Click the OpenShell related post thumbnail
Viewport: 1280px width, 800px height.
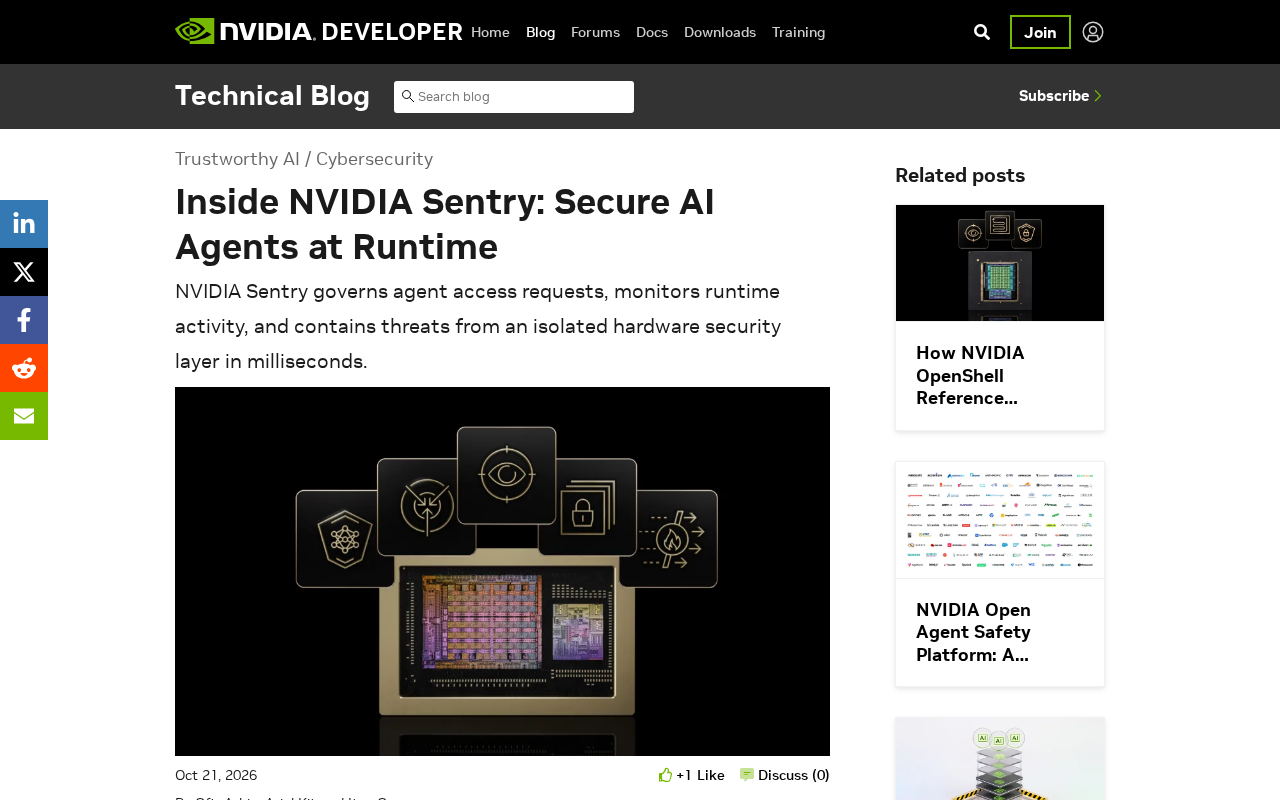(x=1000, y=263)
